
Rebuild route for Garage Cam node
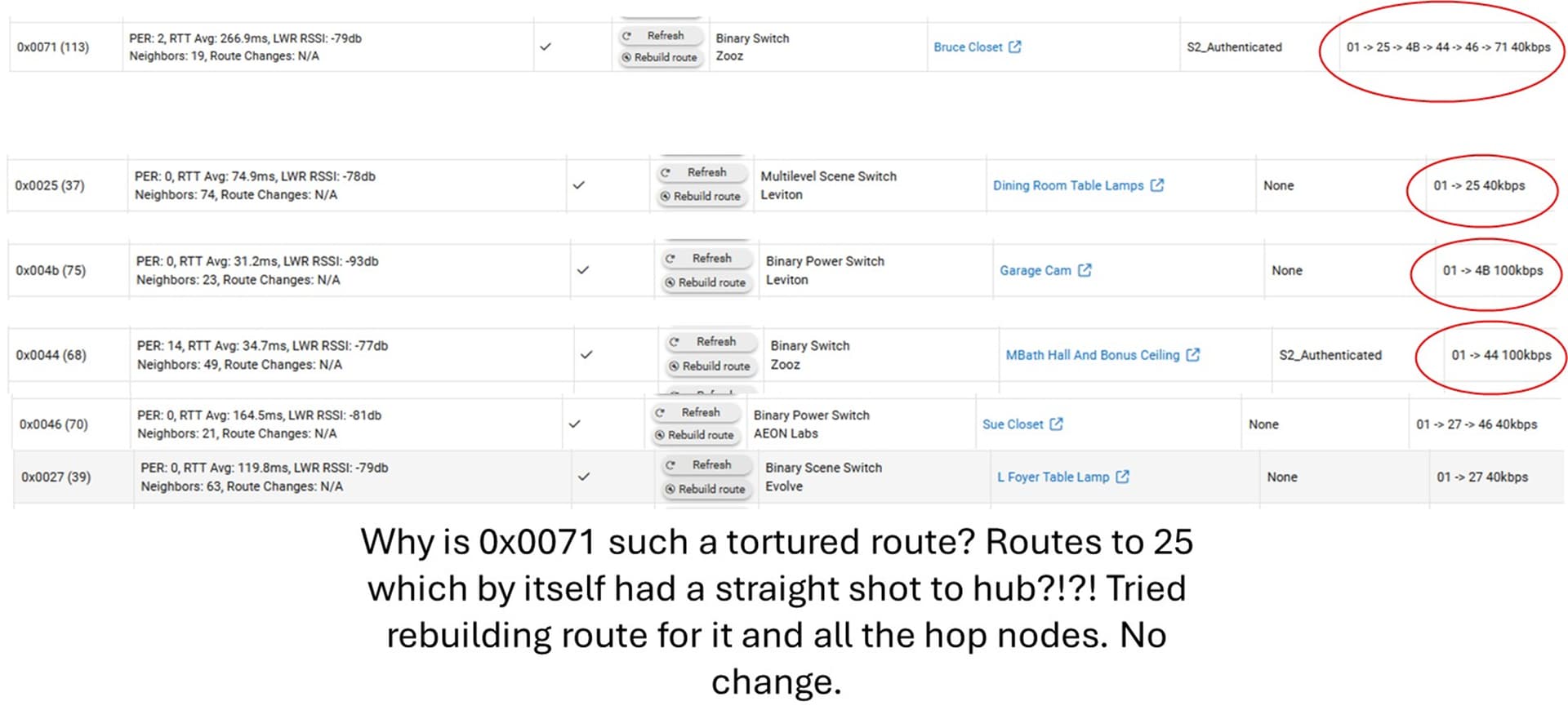(706, 282)
